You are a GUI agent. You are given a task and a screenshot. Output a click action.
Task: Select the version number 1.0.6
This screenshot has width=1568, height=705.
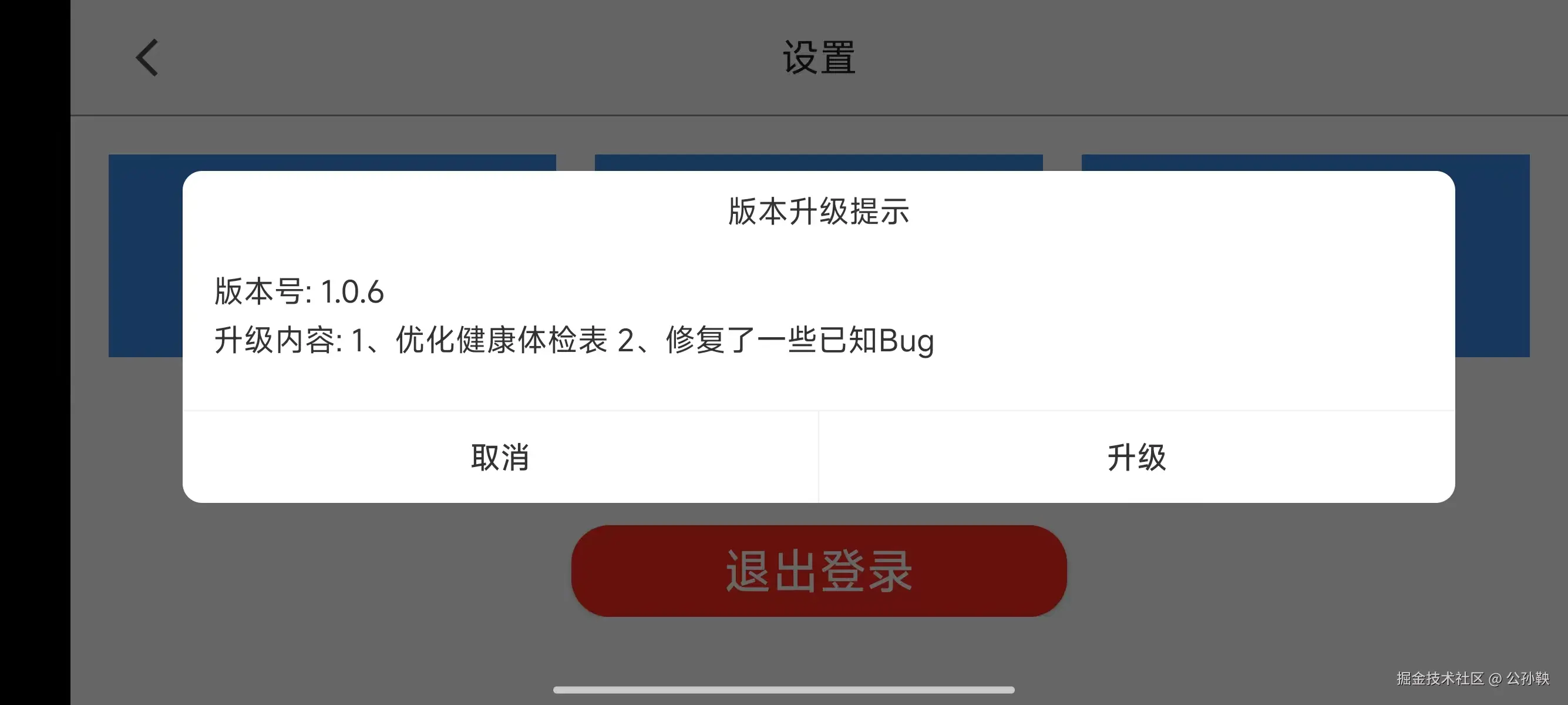click(352, 291)
